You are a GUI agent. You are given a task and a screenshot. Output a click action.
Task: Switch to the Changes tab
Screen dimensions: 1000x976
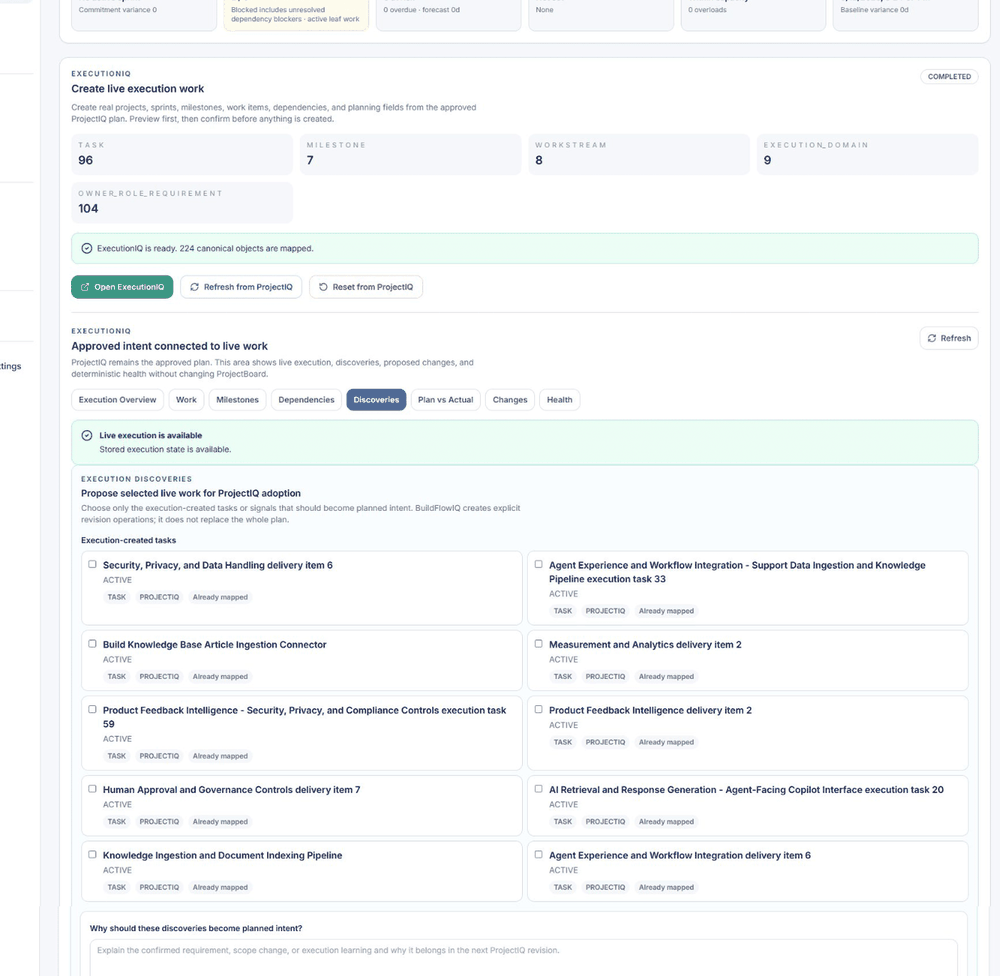pyautogui.click(x=510, y=400)
